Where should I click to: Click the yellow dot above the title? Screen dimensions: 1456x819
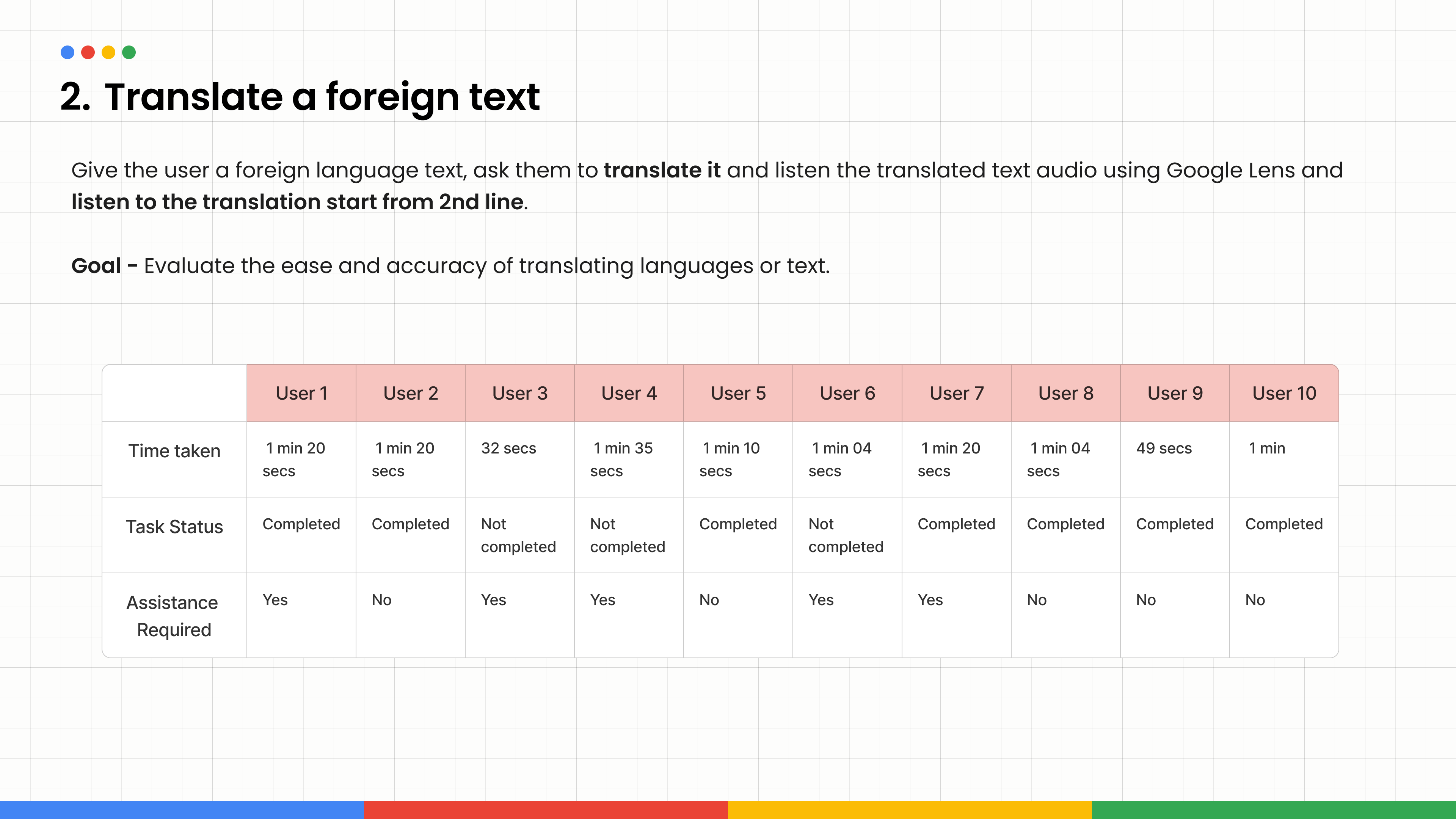tap(108, 53)
